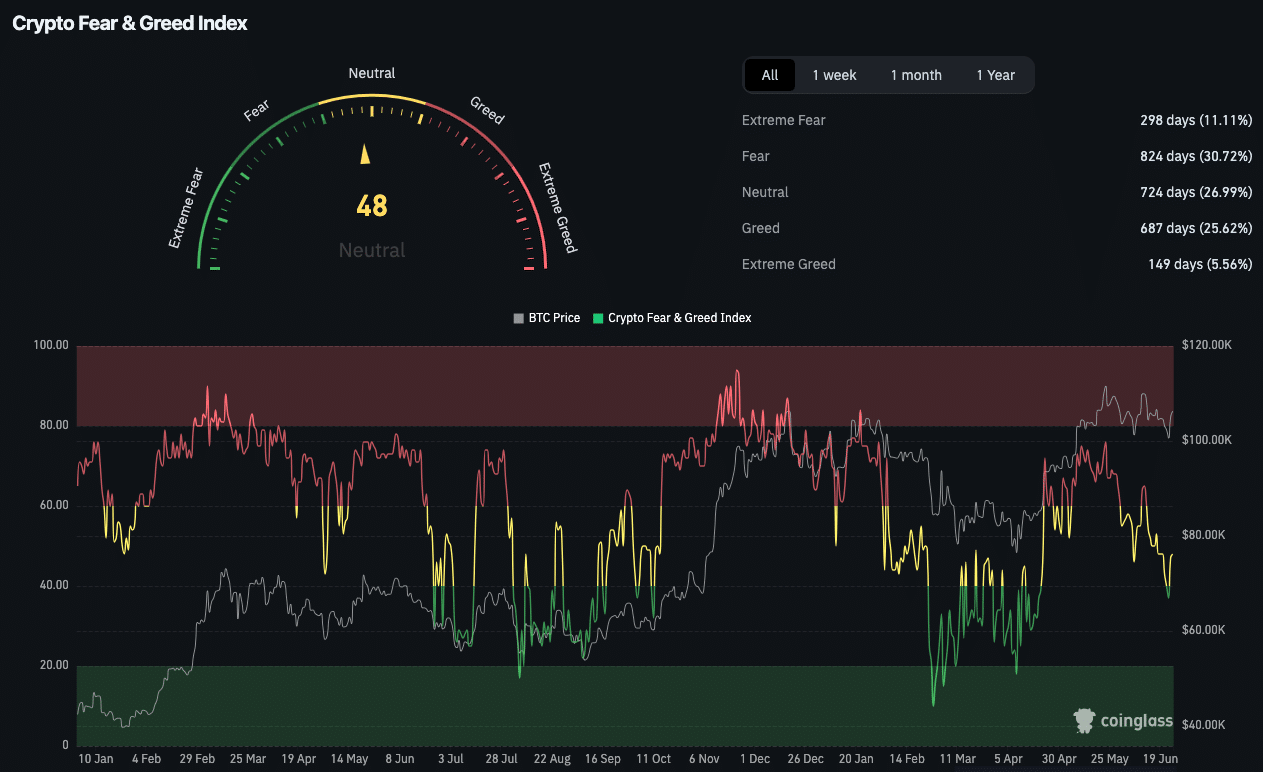1263x772 pixels.
Task: Toggle the BTC Price legend series
Action: tap(547, 318)
